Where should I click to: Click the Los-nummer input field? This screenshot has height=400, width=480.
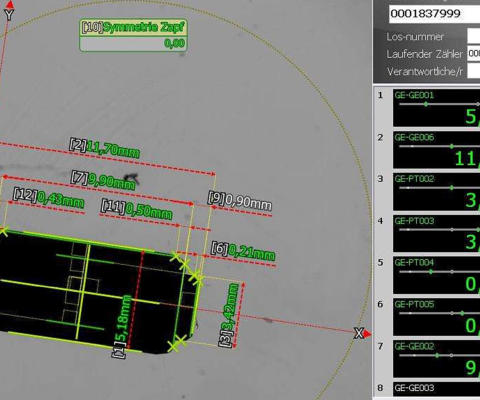tap(474, 36)
